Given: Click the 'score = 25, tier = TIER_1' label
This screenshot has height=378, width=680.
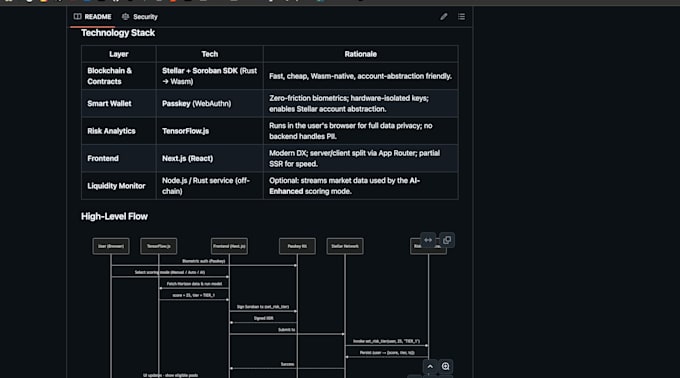Looking at the screenshot, I should [193, 295].
